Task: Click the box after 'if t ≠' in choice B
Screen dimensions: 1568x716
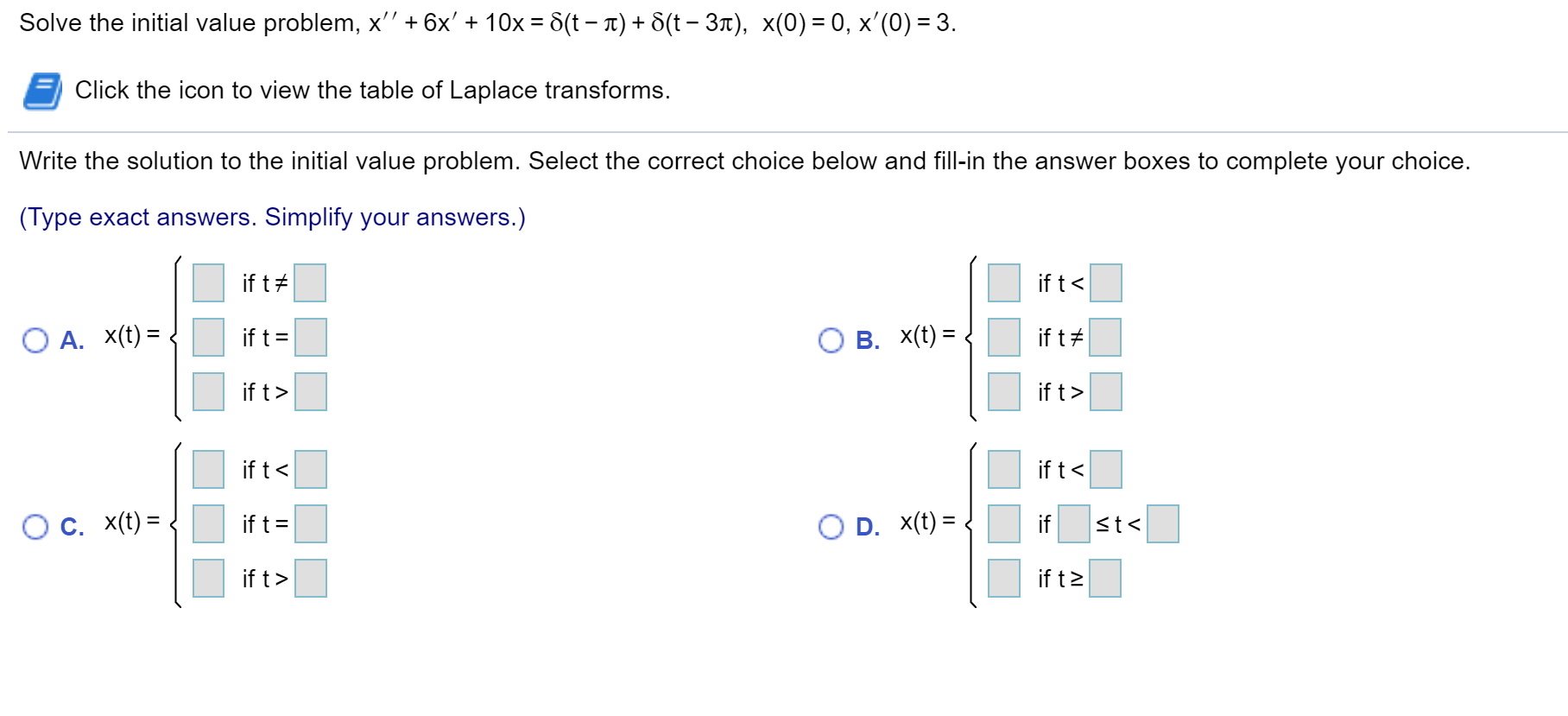Action: pos(1105,338)
